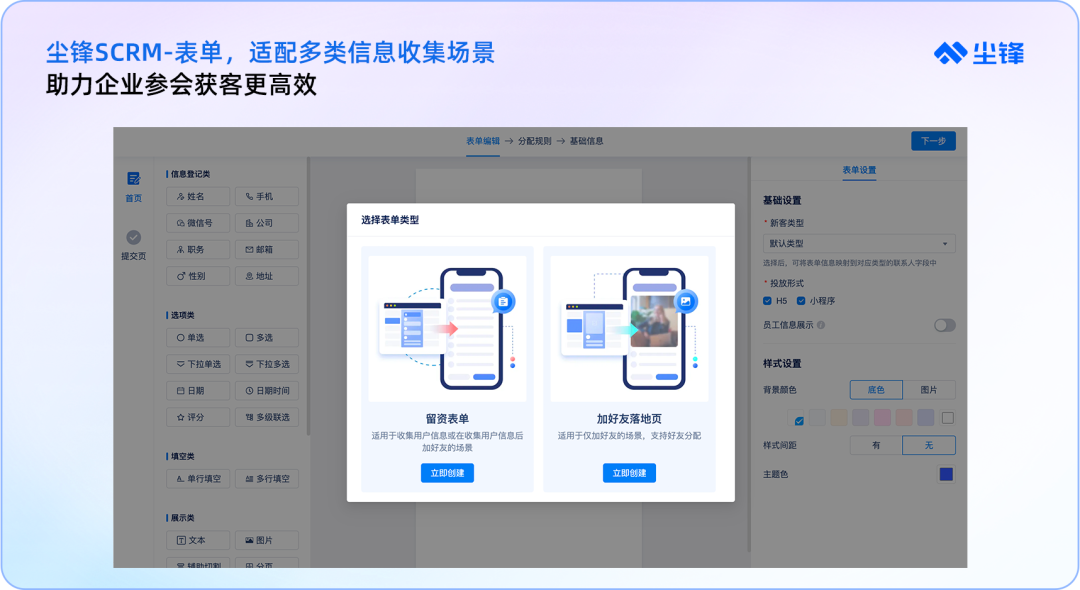Click the 信息登记类 section heading
The height and width of the screenshot is (590, 1080).
pos(190,174)
